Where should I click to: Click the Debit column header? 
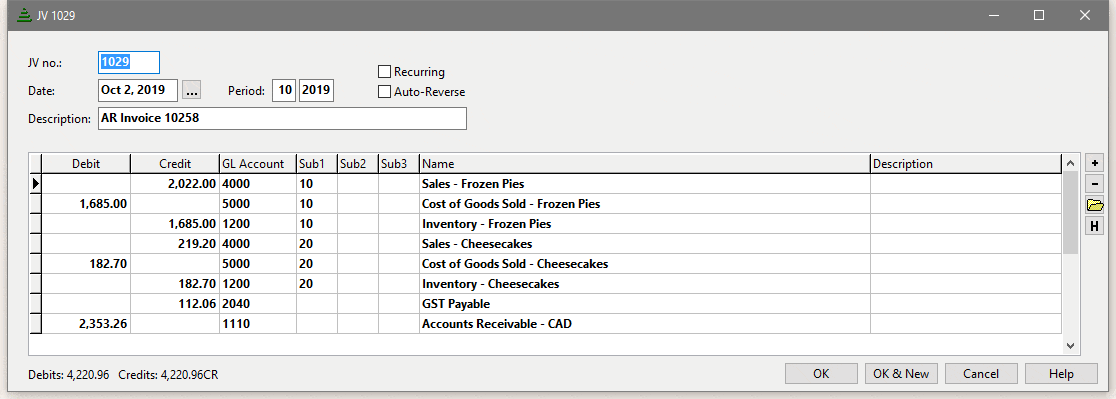coord(86,164)
